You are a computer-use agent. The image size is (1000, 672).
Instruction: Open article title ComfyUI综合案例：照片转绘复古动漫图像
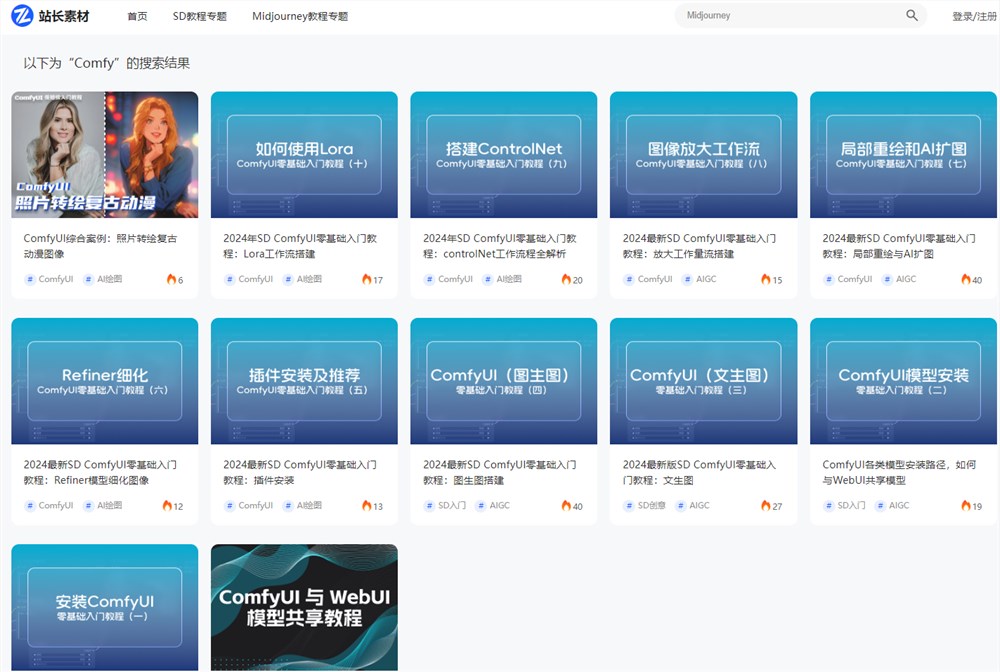pyautogui.click(x=100, y=246)
